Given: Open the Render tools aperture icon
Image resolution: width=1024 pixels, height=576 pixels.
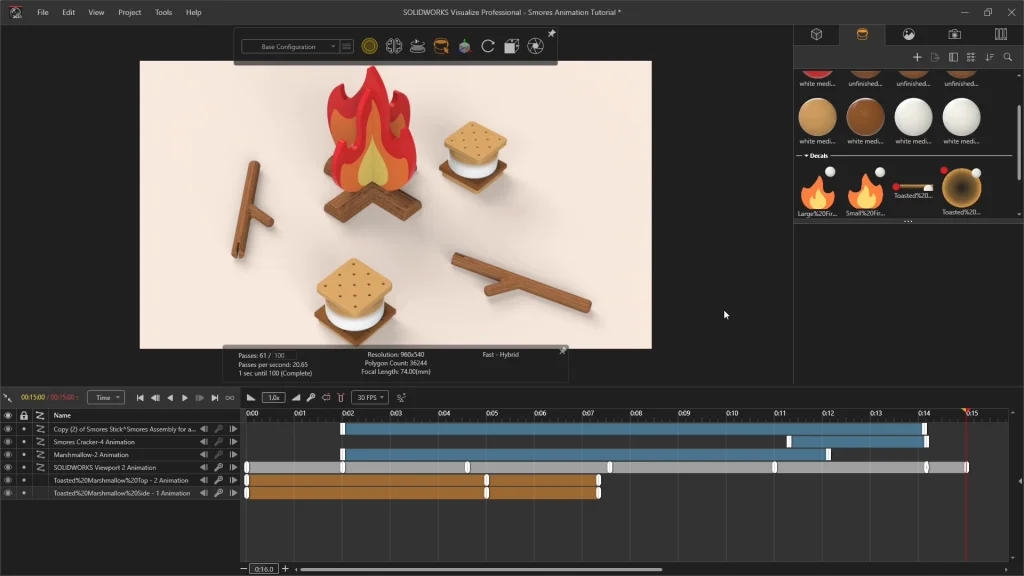Looking at the screenshot, I should coord(535,46).
